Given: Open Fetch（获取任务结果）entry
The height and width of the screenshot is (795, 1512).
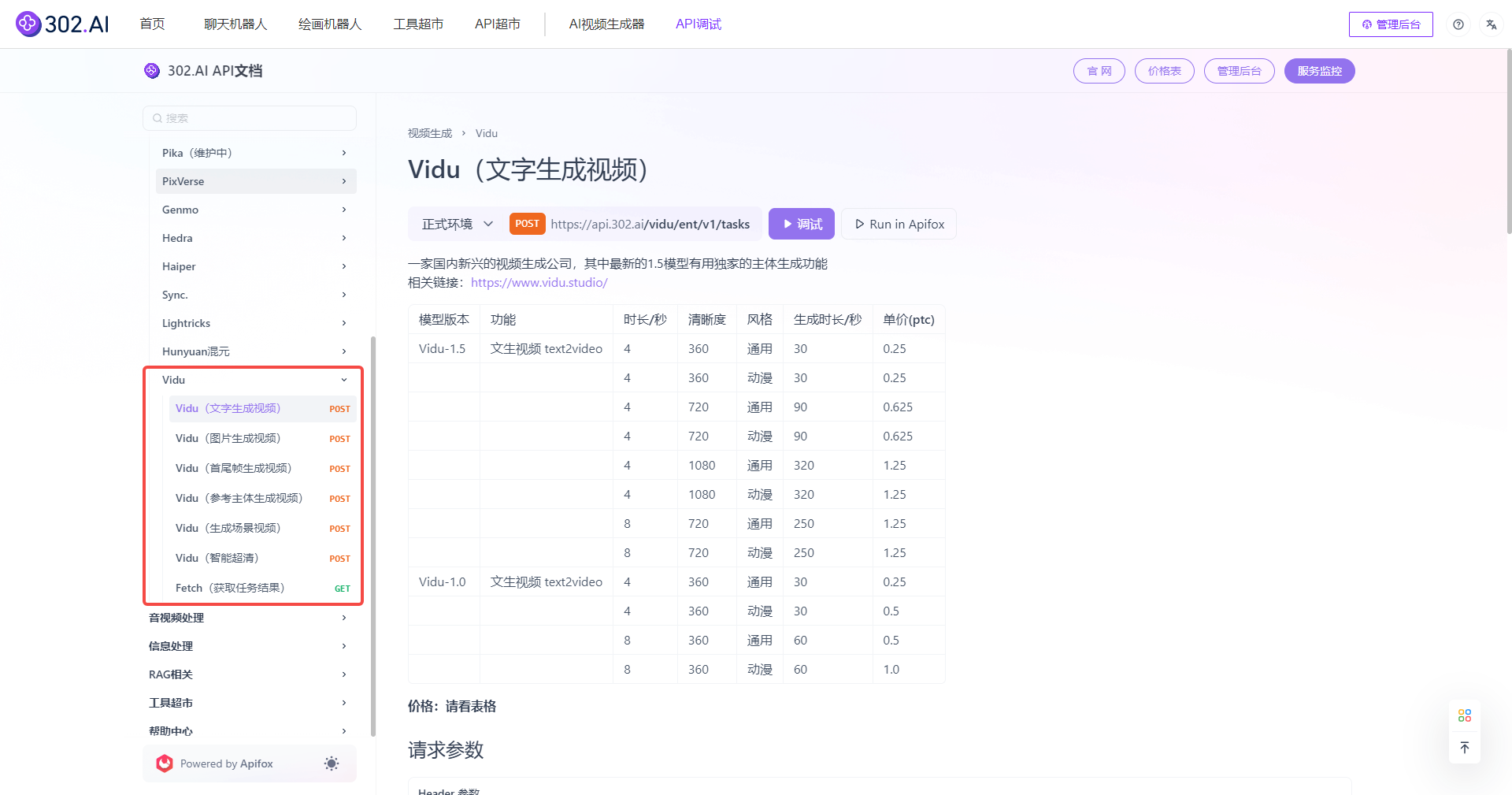Looking at the screenshot, I should [x=262, y=588].
